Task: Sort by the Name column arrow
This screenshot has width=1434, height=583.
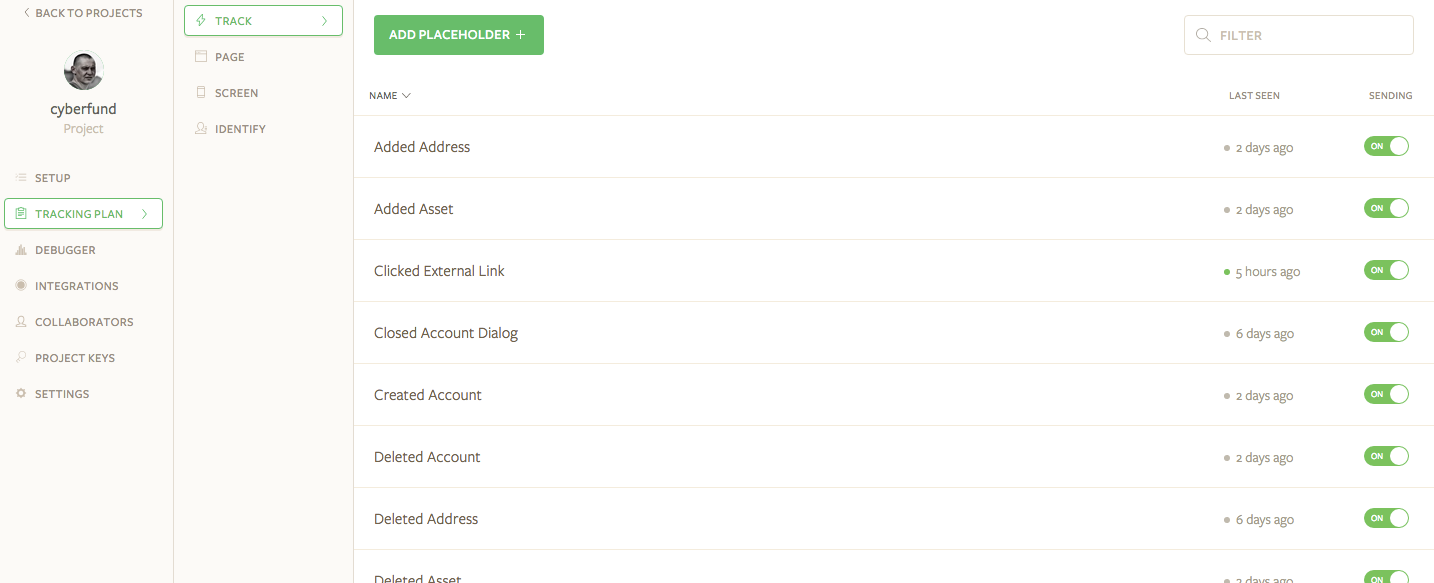Action: (x=406, y=96)
